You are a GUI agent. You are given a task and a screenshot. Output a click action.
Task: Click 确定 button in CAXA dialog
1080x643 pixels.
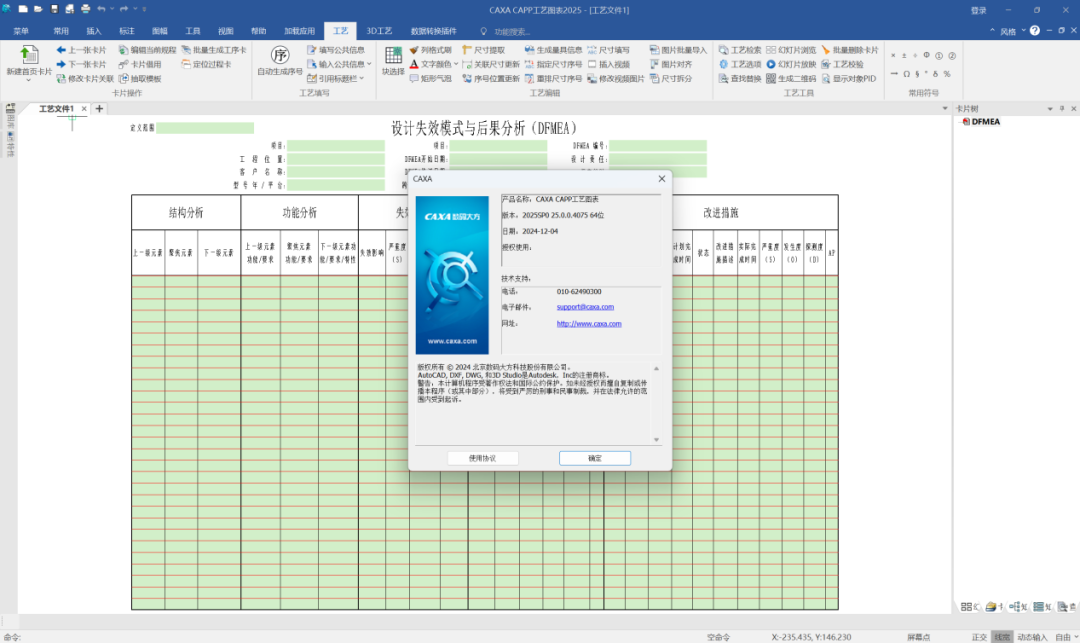594,458
